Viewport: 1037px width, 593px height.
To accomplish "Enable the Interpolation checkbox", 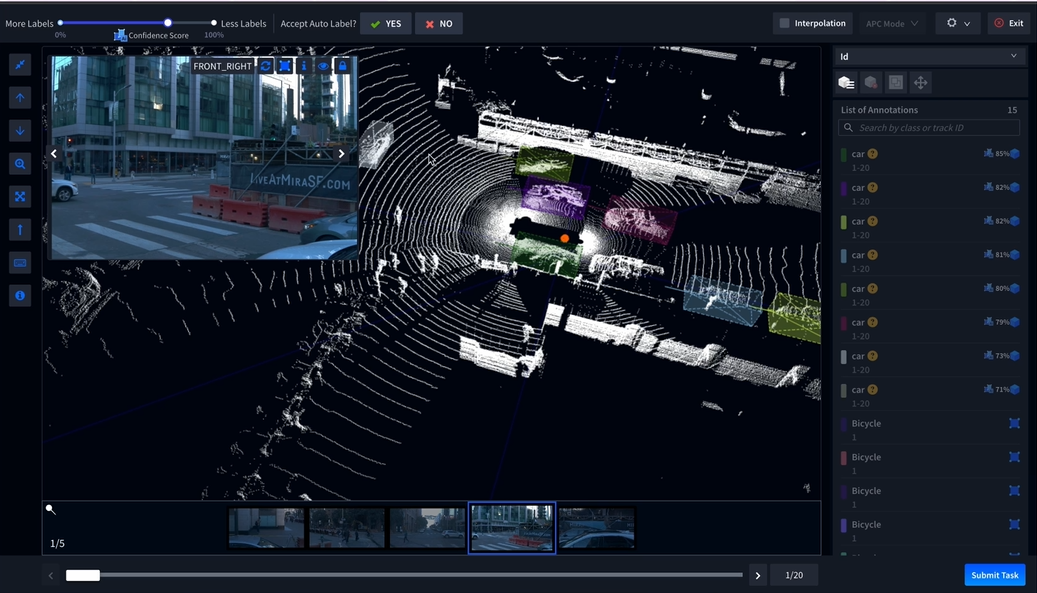I will point(784,23).
